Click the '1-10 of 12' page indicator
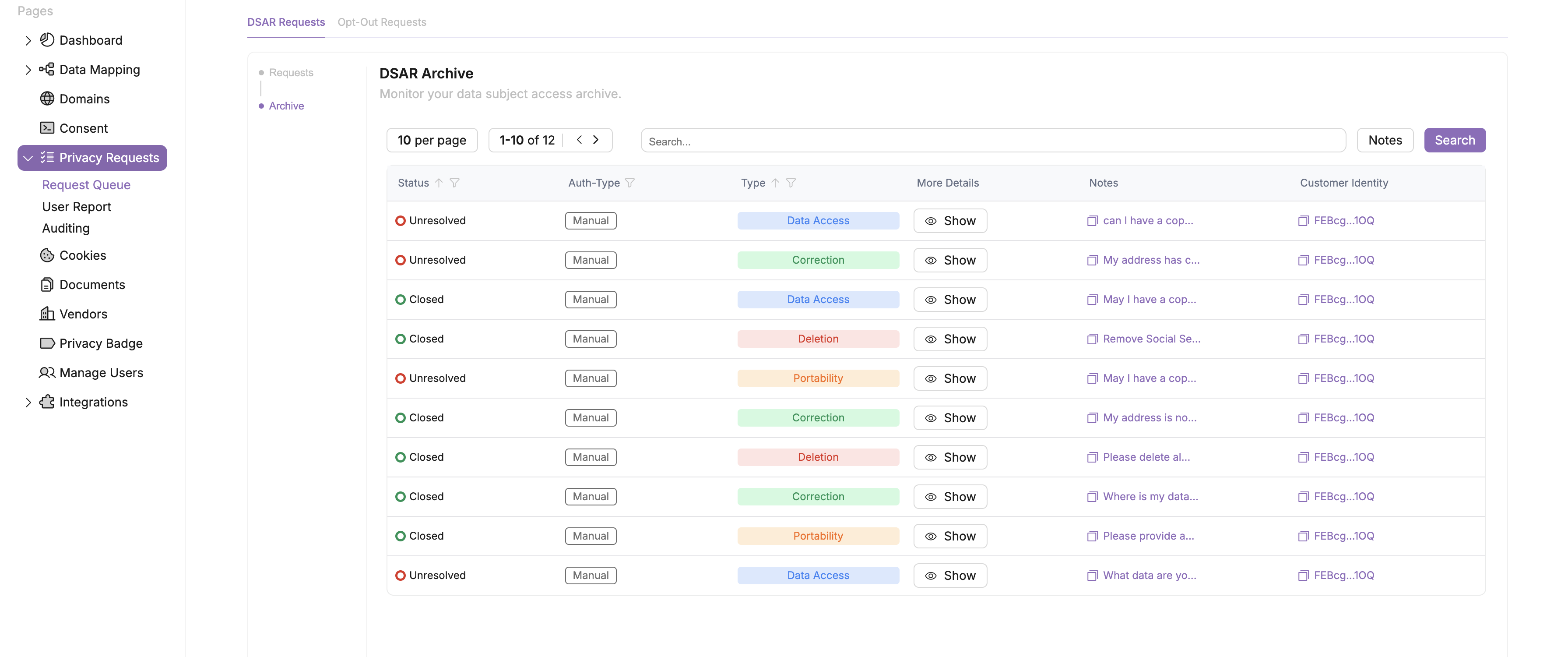1568x657 pixels. [x=527, y=140]
